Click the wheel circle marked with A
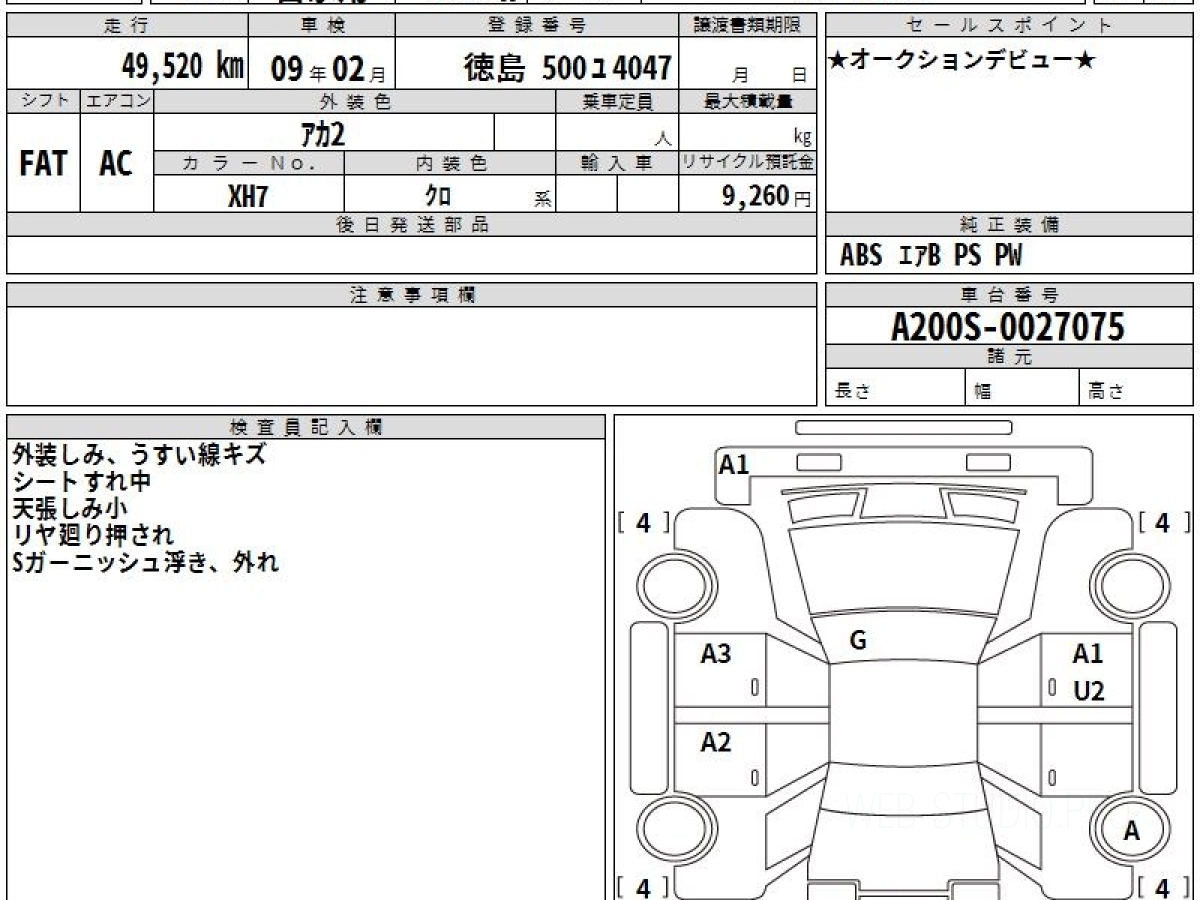 (1131, 830)
